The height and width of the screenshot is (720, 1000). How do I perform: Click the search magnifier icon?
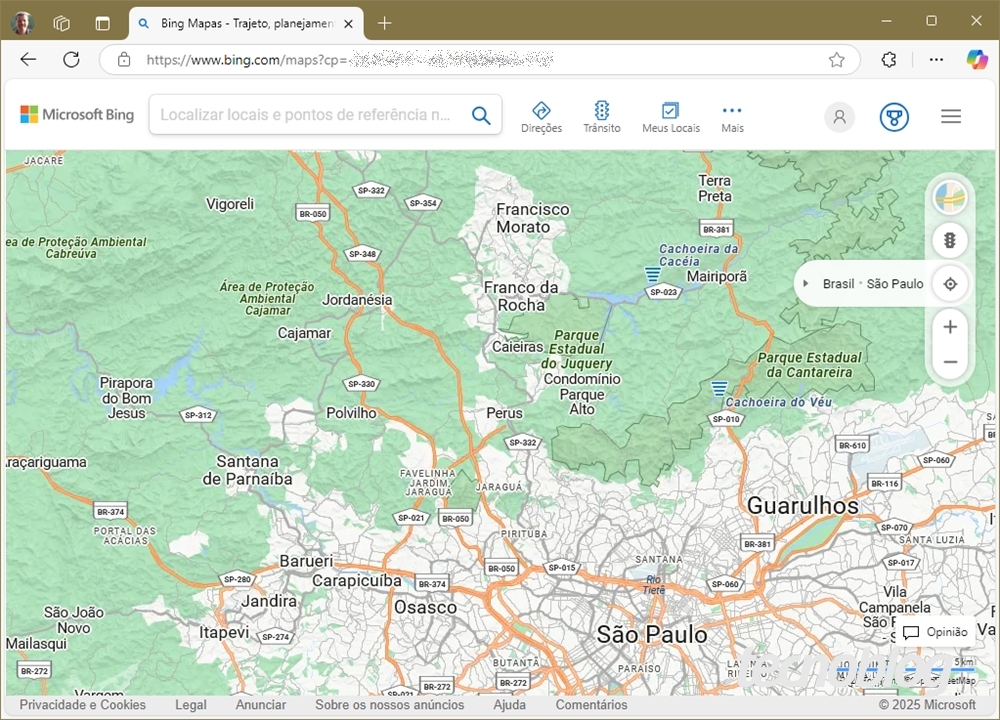pos(481,115)
